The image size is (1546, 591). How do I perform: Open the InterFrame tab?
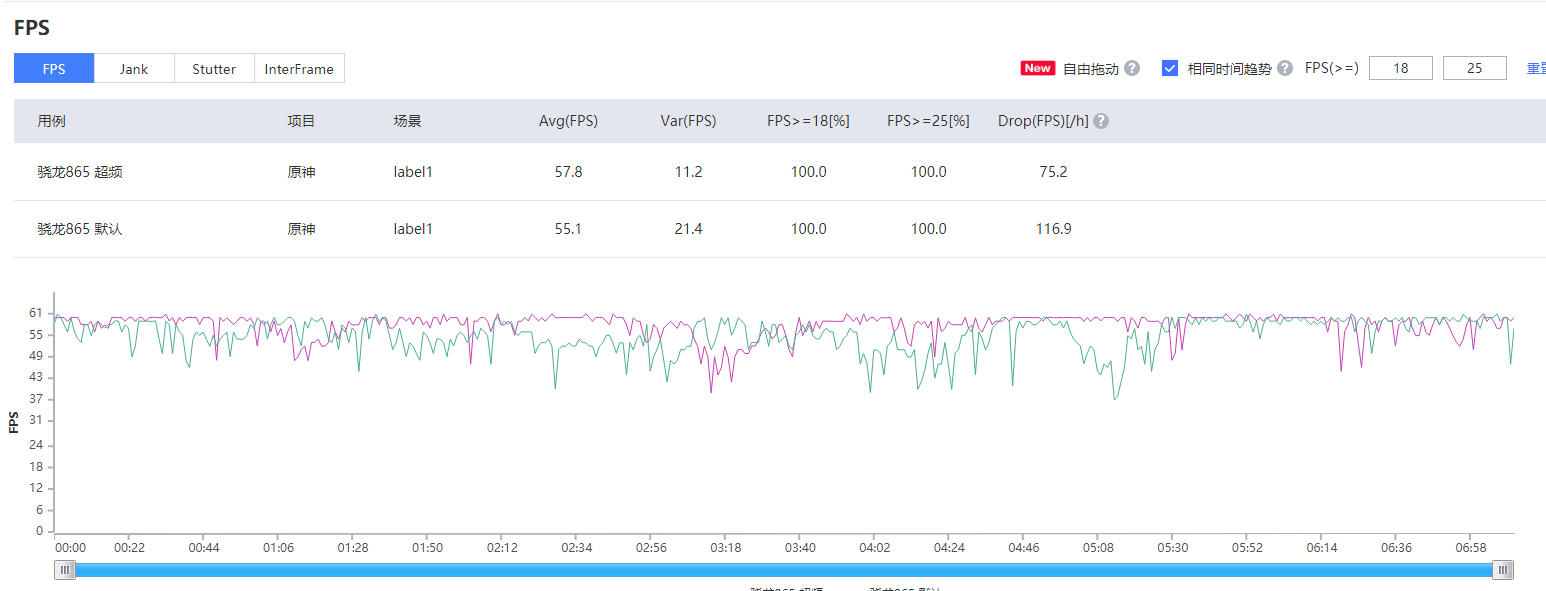coord(299,69)
